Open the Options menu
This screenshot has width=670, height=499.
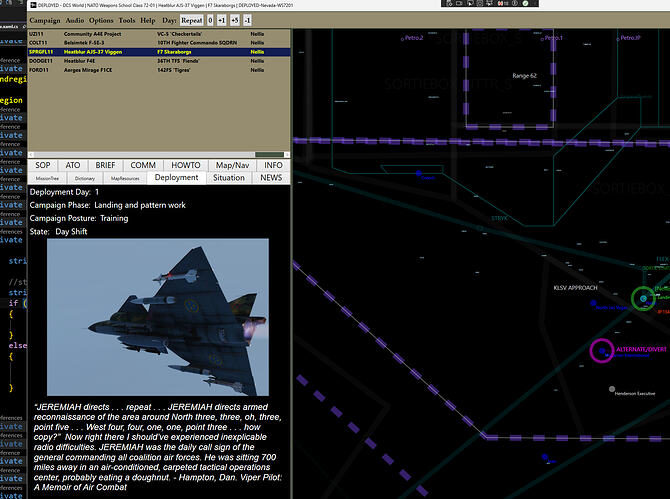(101, 20)
